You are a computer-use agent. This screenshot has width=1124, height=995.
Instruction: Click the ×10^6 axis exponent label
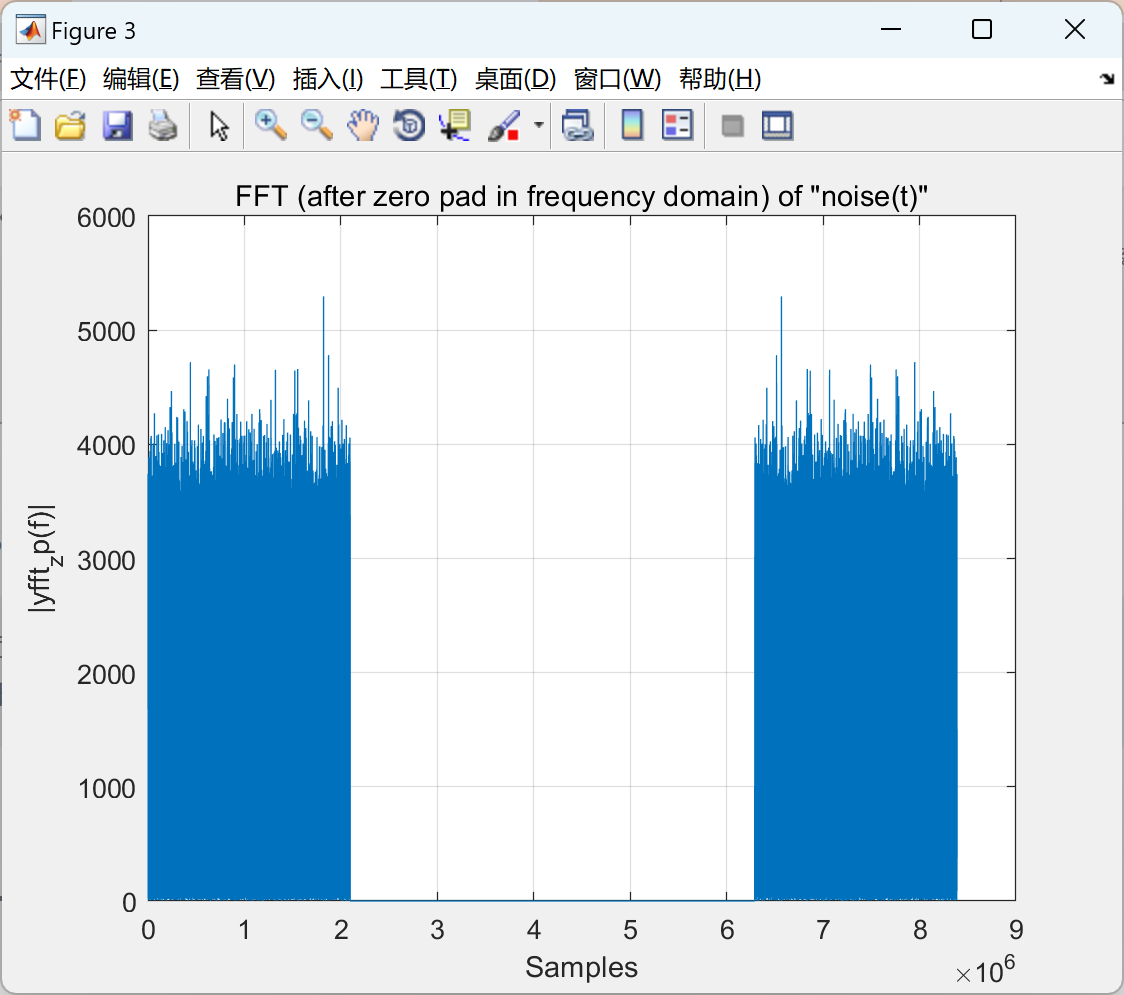coord(985,970)
